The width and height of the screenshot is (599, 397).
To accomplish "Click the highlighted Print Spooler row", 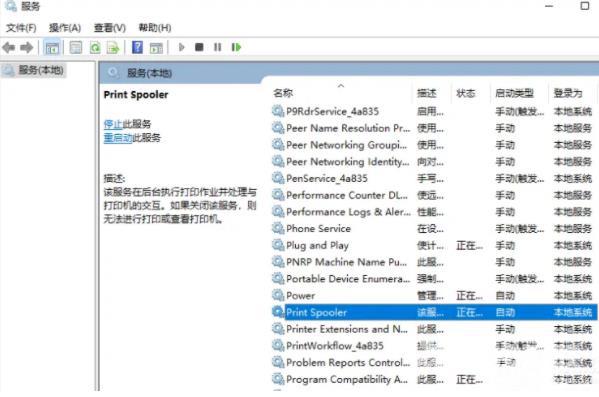I will pyautogui.click(x=434, y=312).
